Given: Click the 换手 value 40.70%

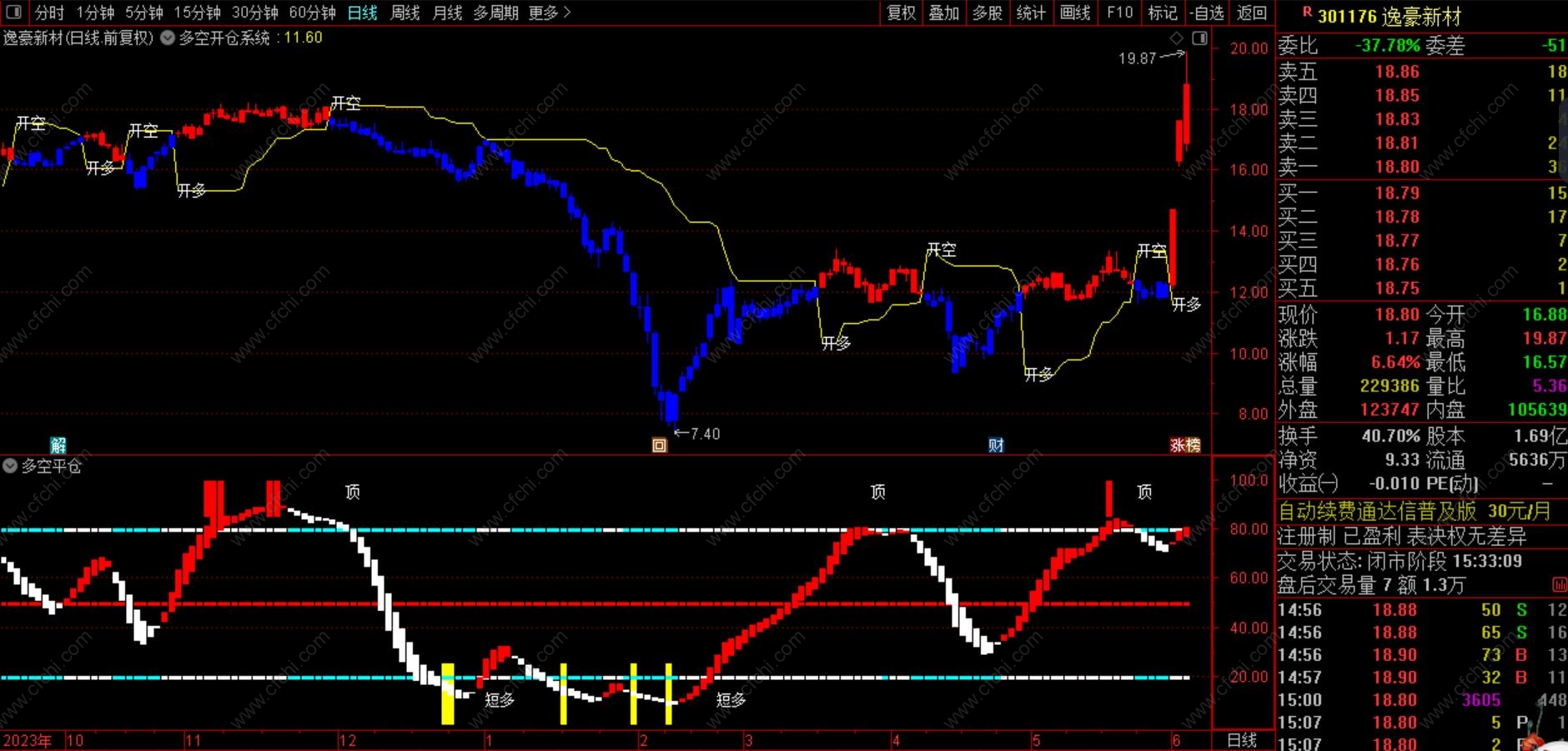Looking at the screenshot, I should pos(1391,436).
